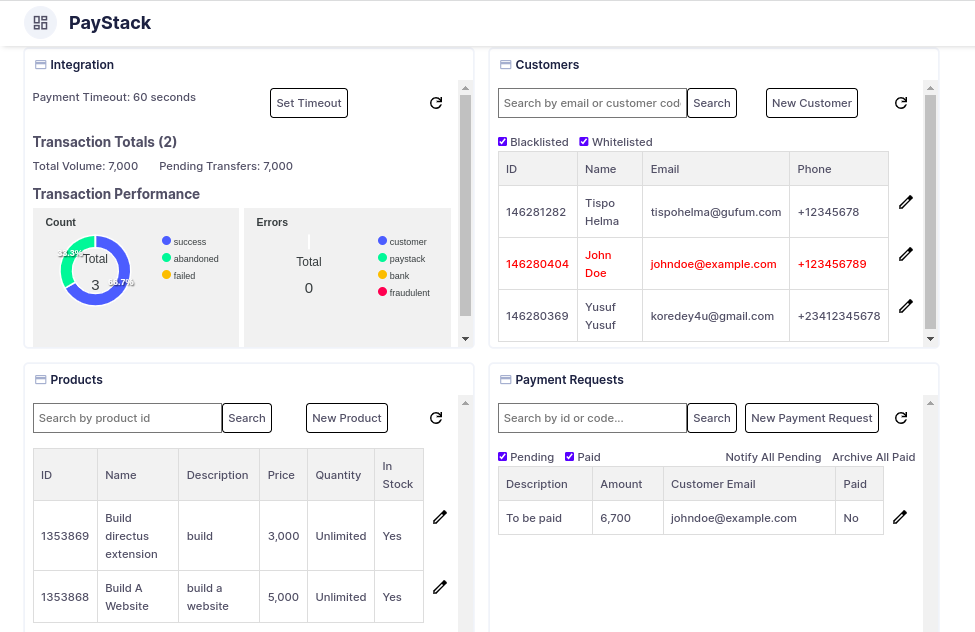Edit product Build directus extension
The width and height of the screenshot is (975, 632).
point(440,517)
